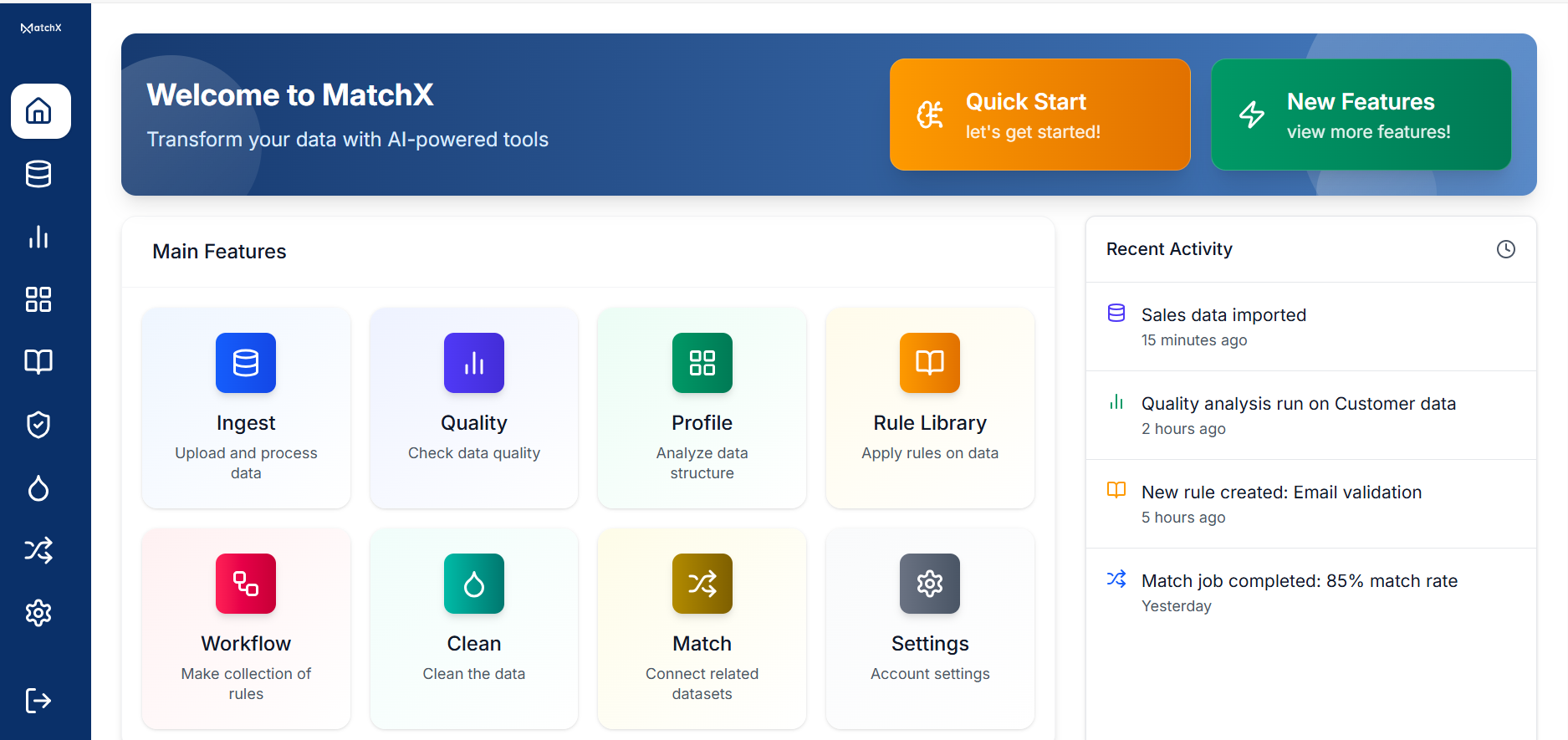1568x740 pixels.
Task: Click the 'Welcome to MatchX' heading
Action: pos(290,95)
